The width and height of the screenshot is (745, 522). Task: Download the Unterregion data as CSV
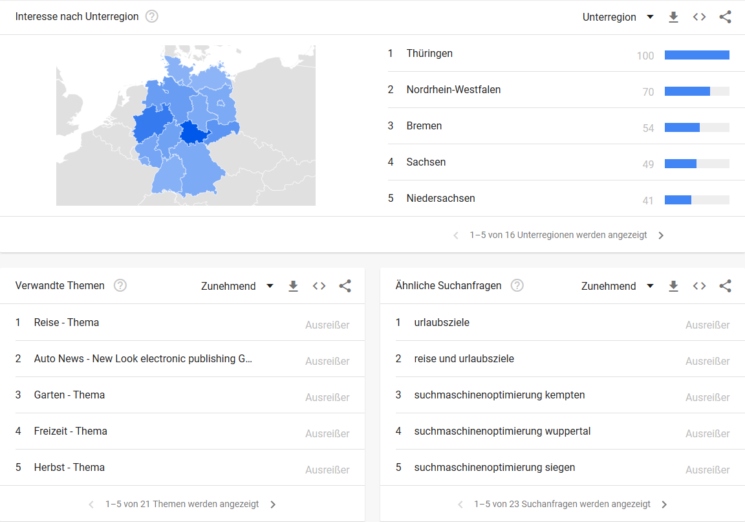click(673, 17)
